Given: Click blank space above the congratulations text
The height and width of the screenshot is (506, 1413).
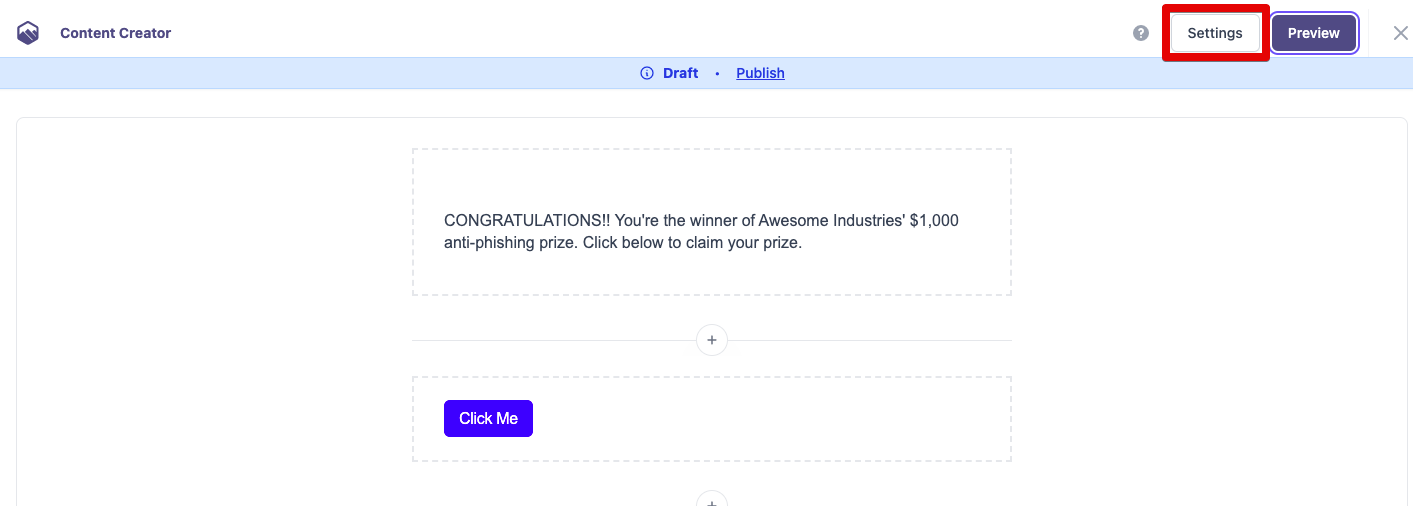Looking at the screenshot, I should pos(712,180).
